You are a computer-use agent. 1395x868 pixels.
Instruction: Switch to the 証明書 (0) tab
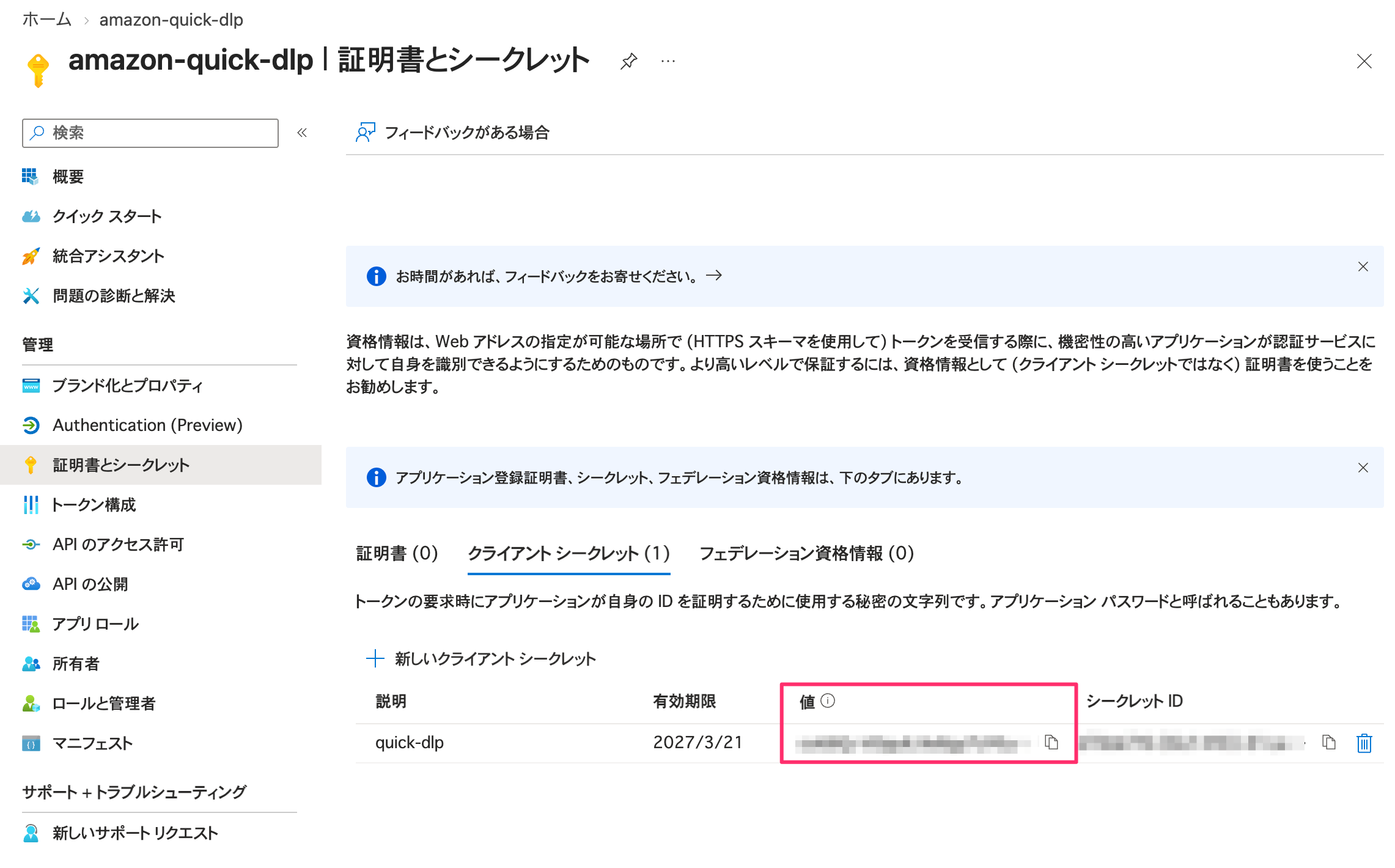[x=397, y=553]
